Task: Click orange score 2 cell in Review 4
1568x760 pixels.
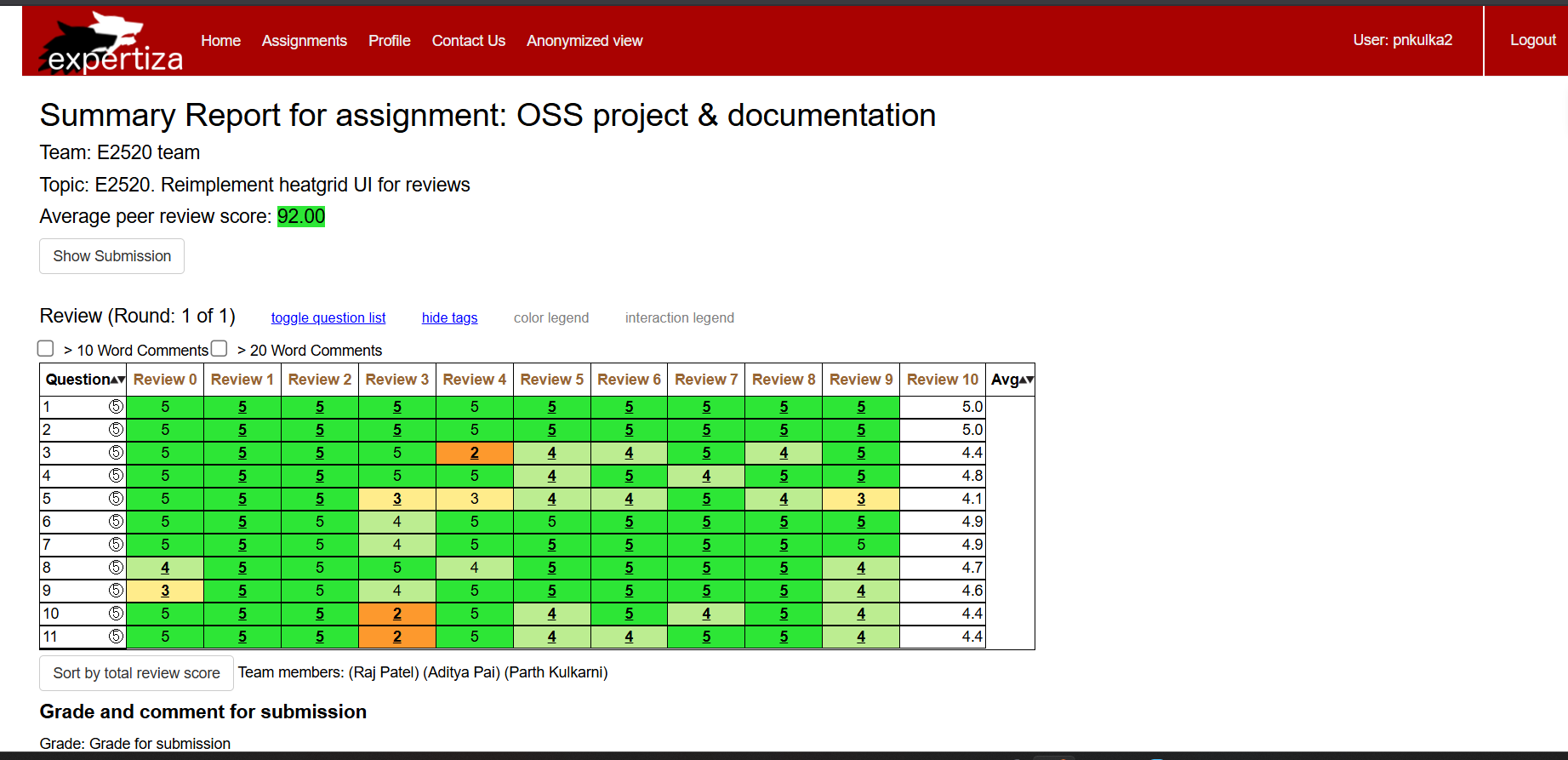Action: tap(474, 453)
